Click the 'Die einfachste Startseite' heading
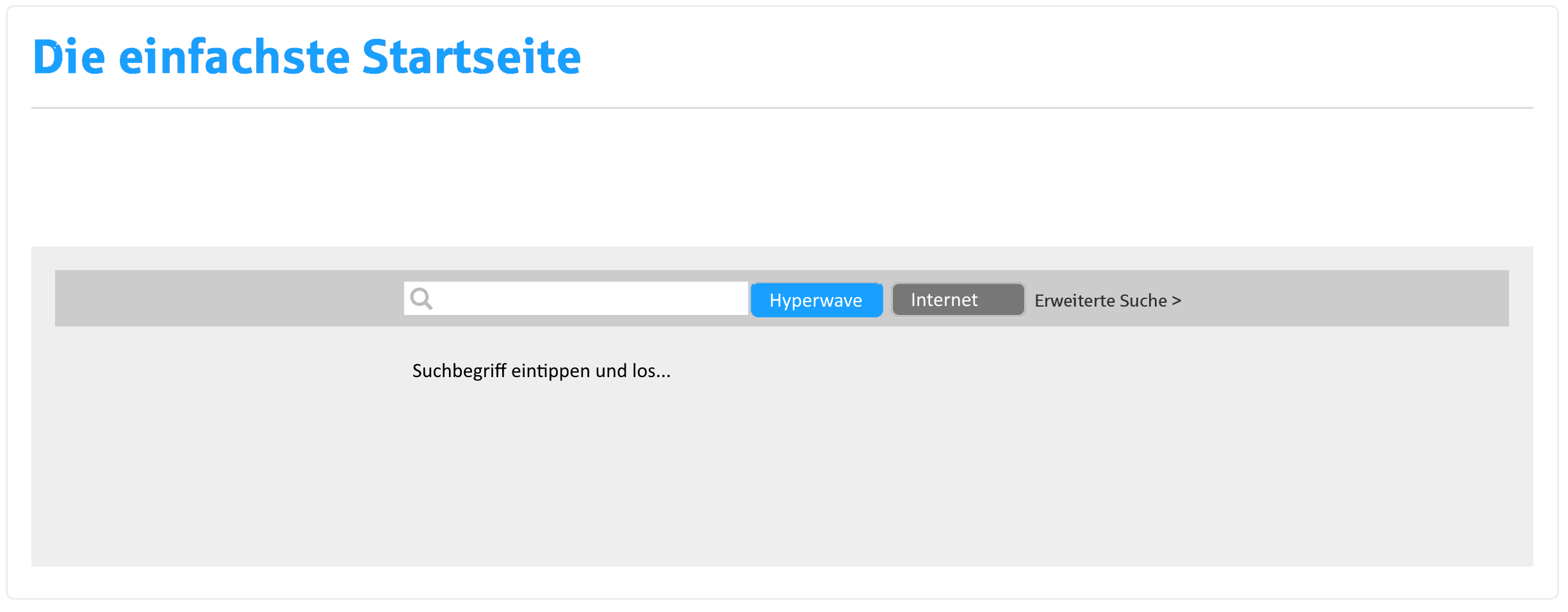 pos(307,57)
